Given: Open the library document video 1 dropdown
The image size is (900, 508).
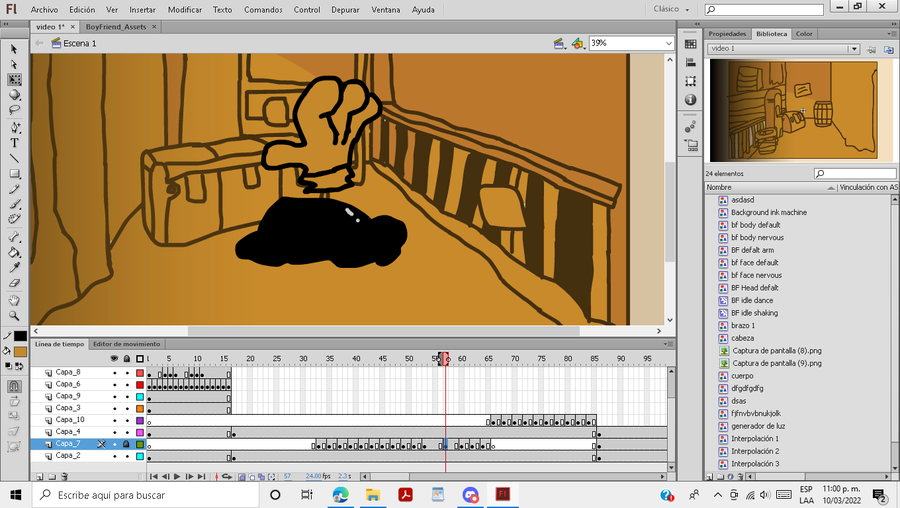Looking at the screenshot, I should point(854,49).
